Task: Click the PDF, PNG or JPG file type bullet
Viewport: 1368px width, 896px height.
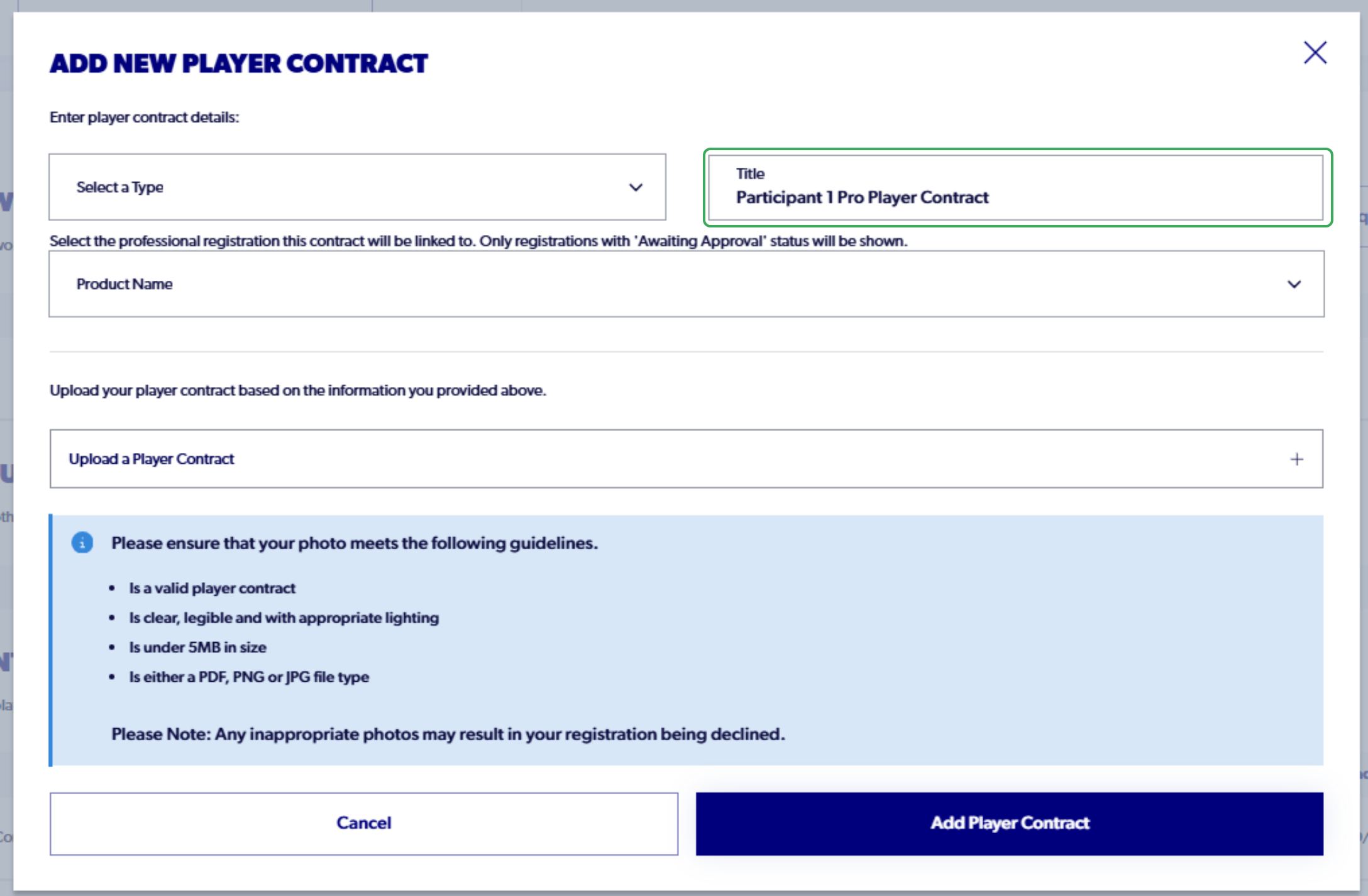Action: [x=249, y=677]
